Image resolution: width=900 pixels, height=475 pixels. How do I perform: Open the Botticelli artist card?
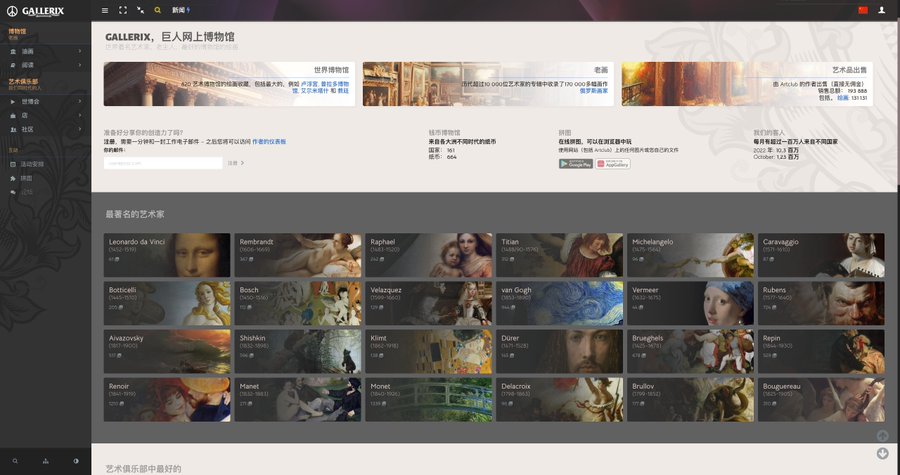pos(167,303)
